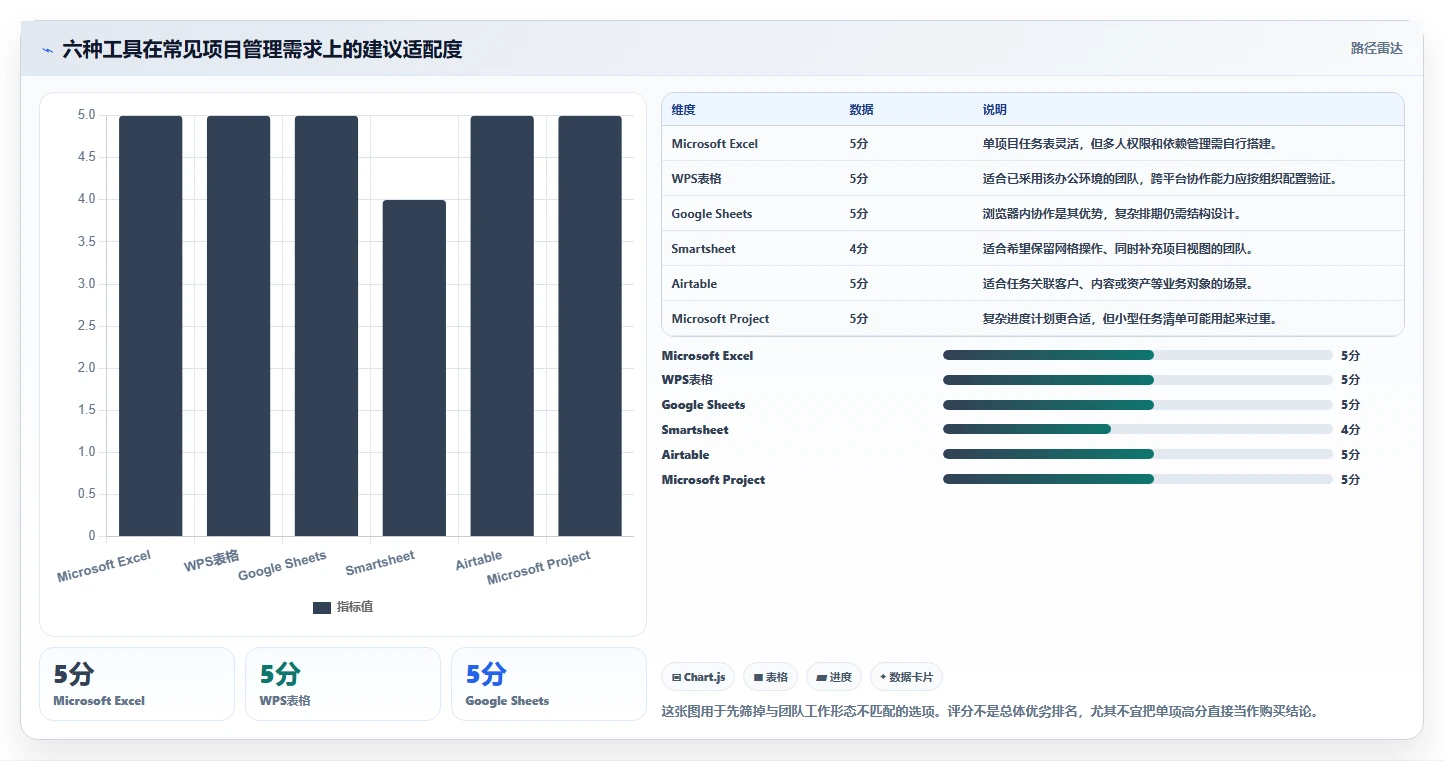Click the 5.0 tick on the y-axis
The image size is (1444, 761).
[87, 115]
